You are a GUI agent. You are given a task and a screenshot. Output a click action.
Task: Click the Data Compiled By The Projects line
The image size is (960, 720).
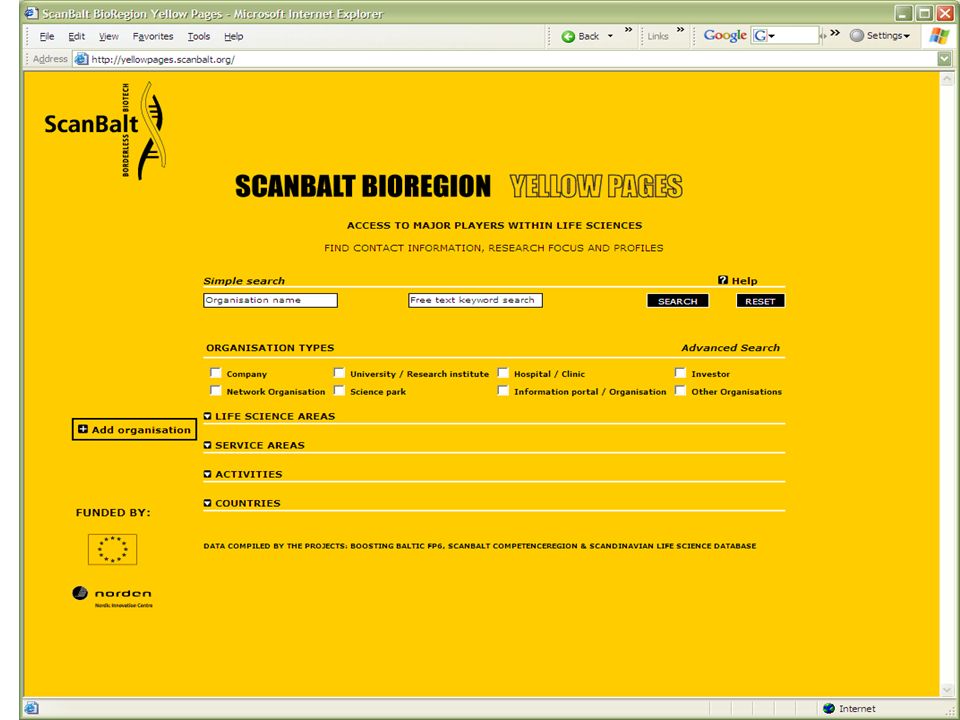point(480,546)
